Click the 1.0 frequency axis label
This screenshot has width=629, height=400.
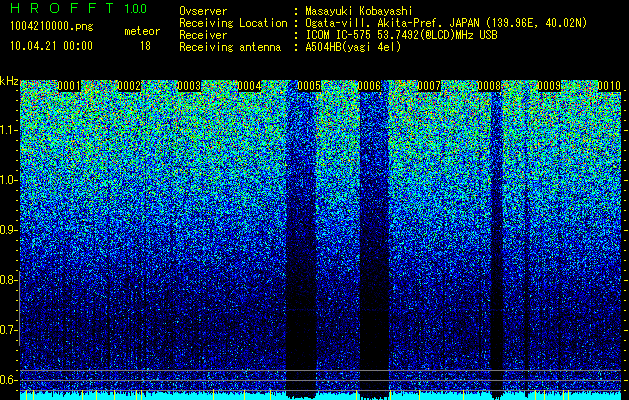coord(9,181)
